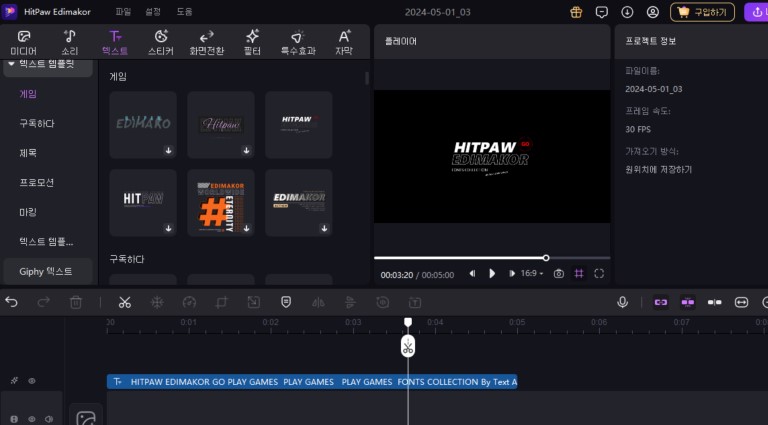Click the microphone voiceover record icon
Screen dimensions: 768x425
tap(623, 302)
